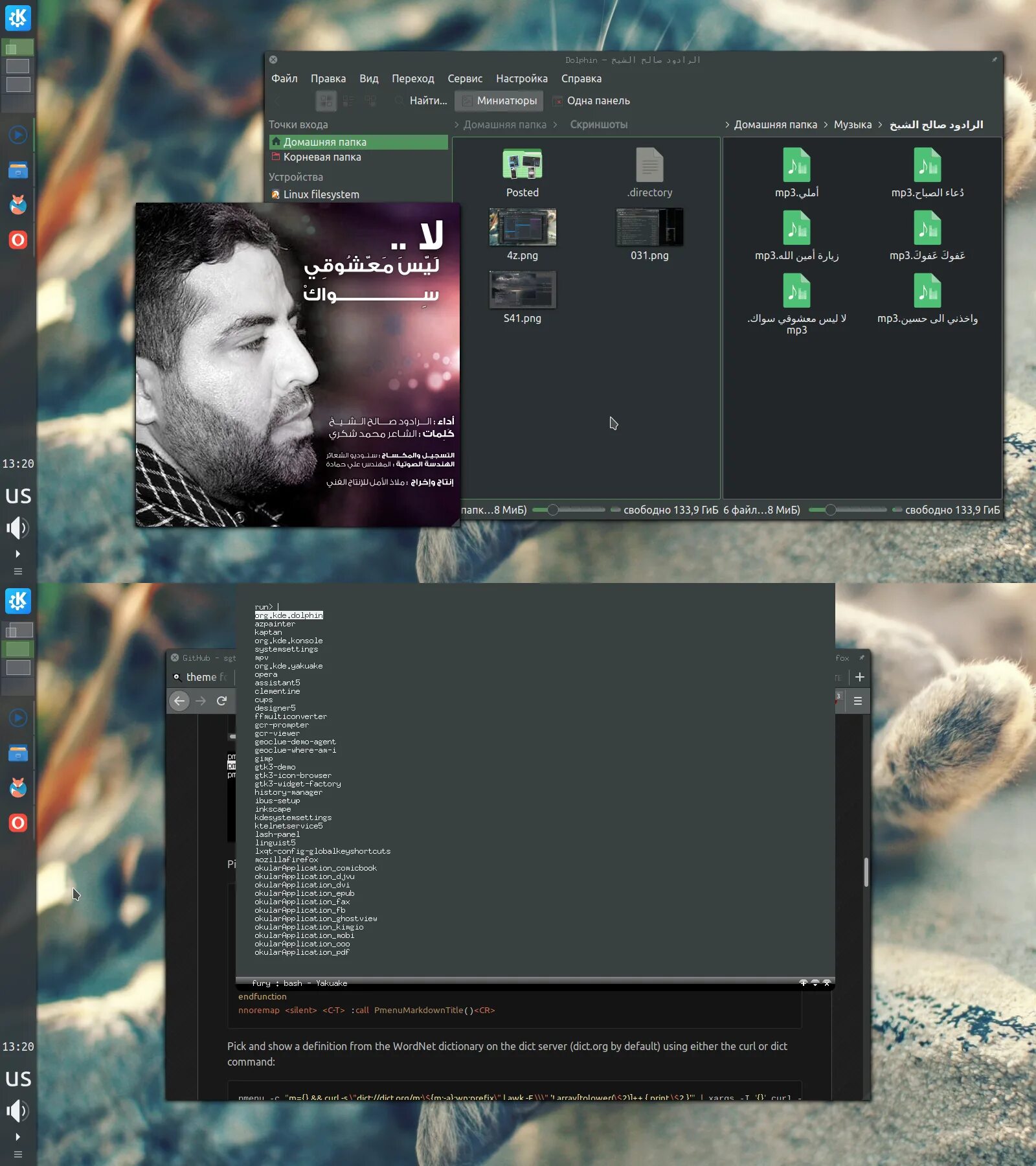Screen dimensions: 1036x1166
Task: Open the KDE launcher on the lower desktop panel
Action: [17, 600]
